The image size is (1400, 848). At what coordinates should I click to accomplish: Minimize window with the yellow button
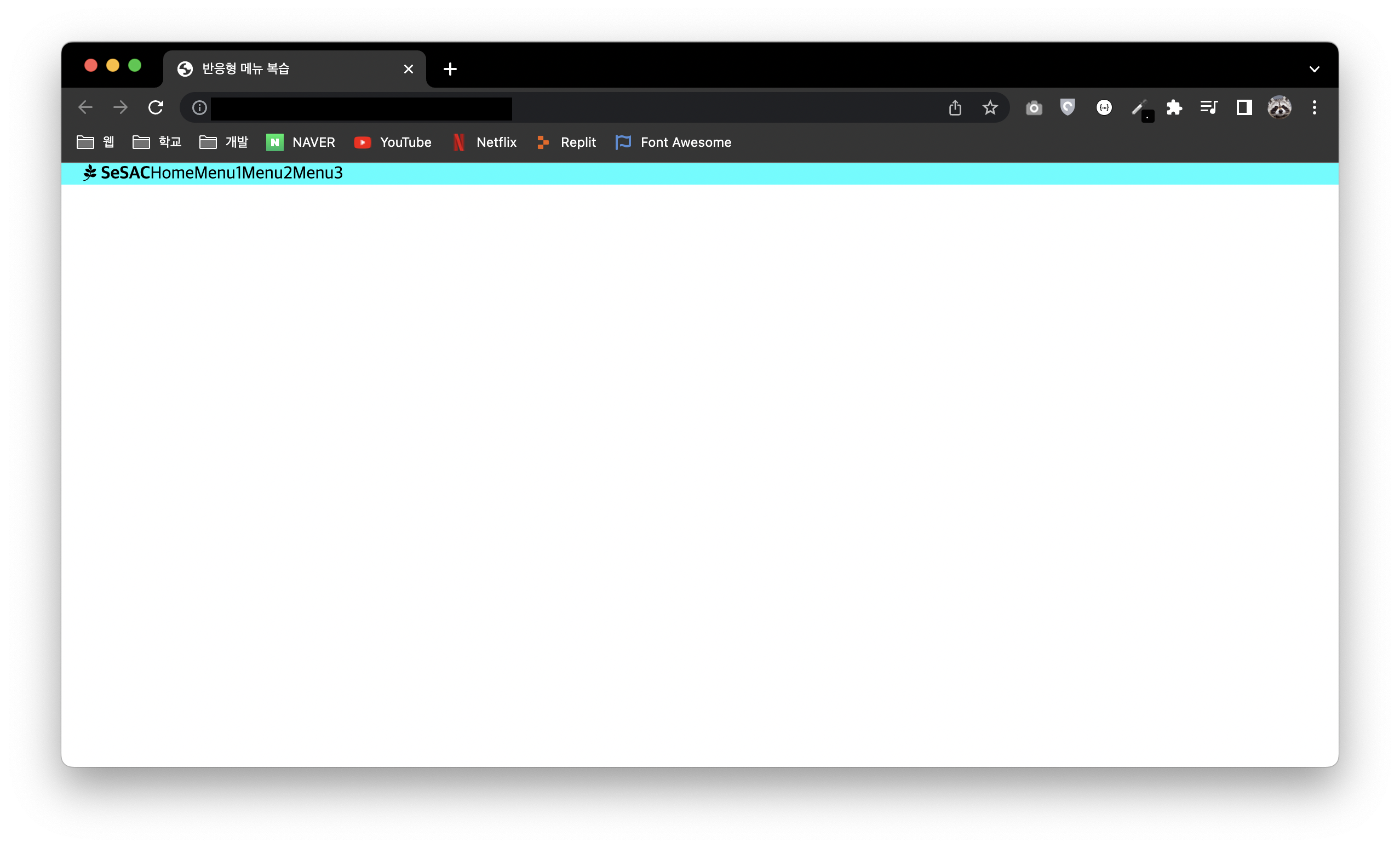point(112,65)
